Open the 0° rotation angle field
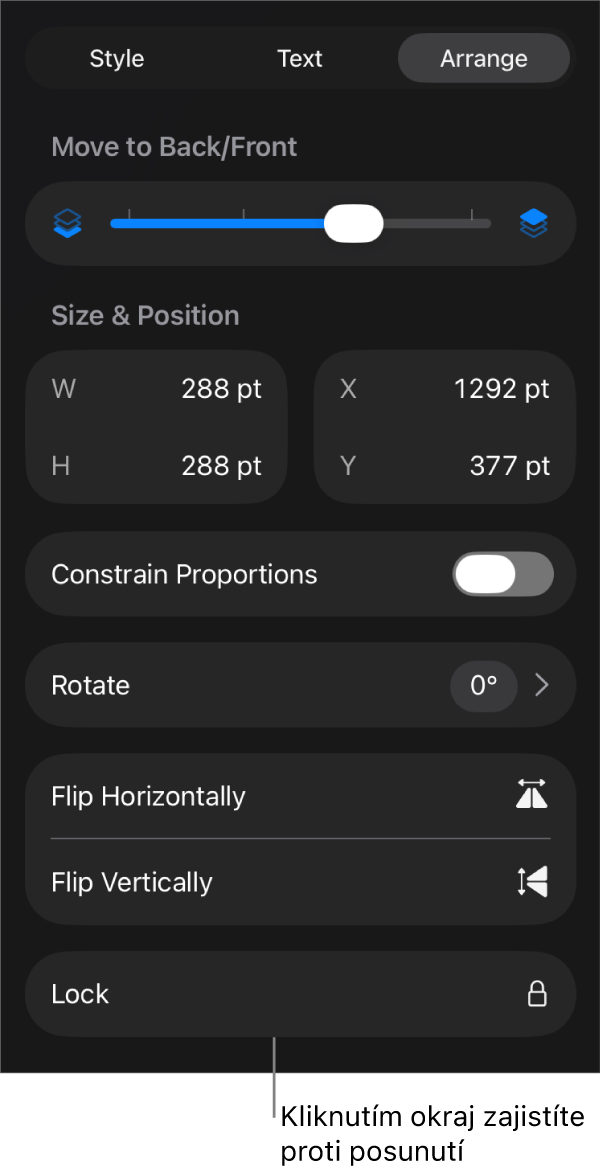Image resolution: width=600 pixels, height=1171 pixels. pos(483,685)
